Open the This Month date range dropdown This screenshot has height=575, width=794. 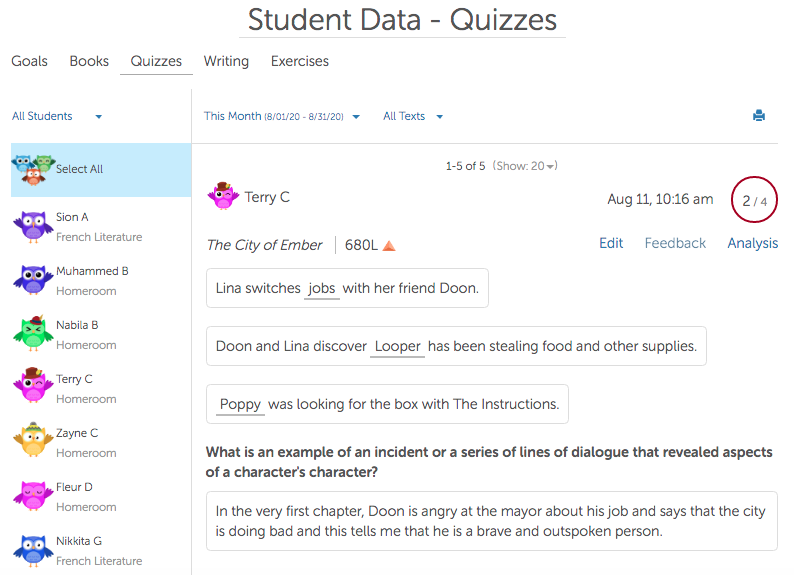[x=282, y=116]
